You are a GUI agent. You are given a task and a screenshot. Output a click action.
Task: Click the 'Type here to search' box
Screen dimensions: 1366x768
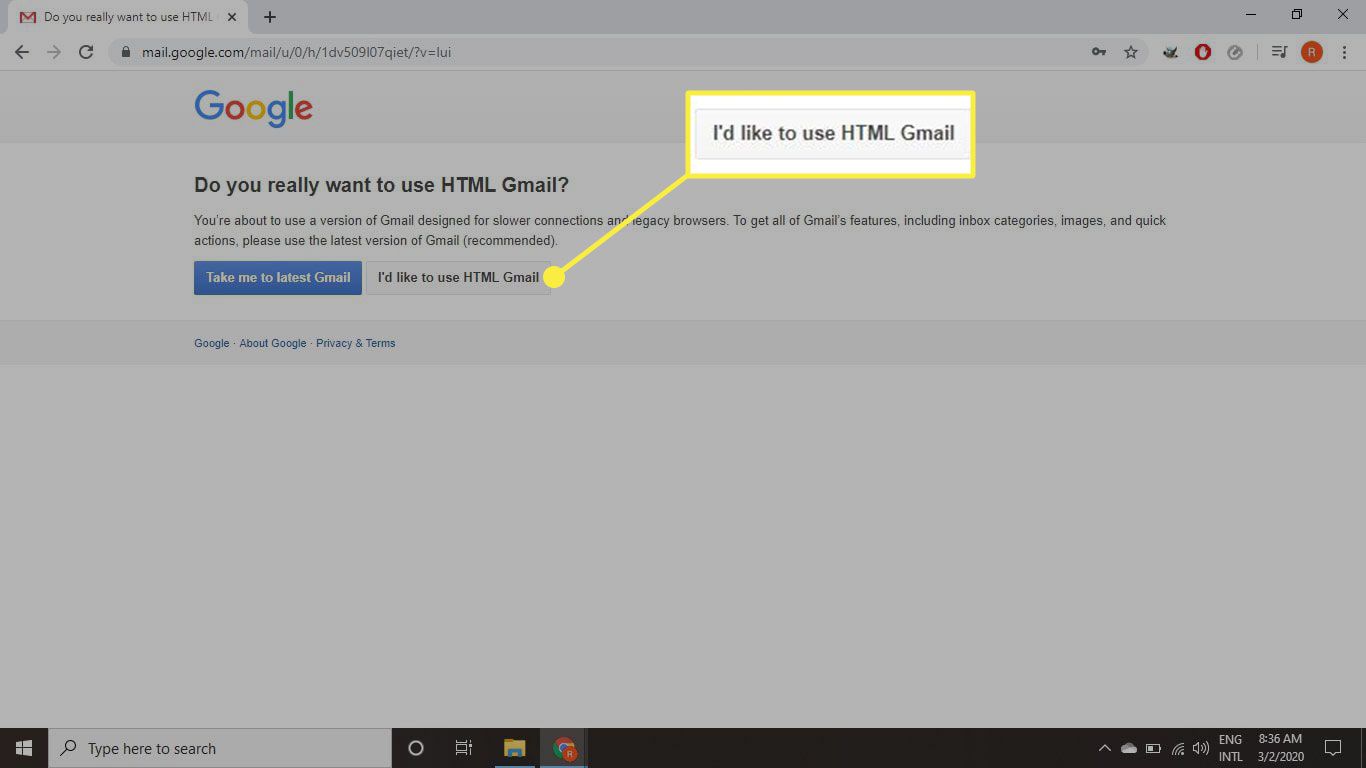[x=220, y=748]
